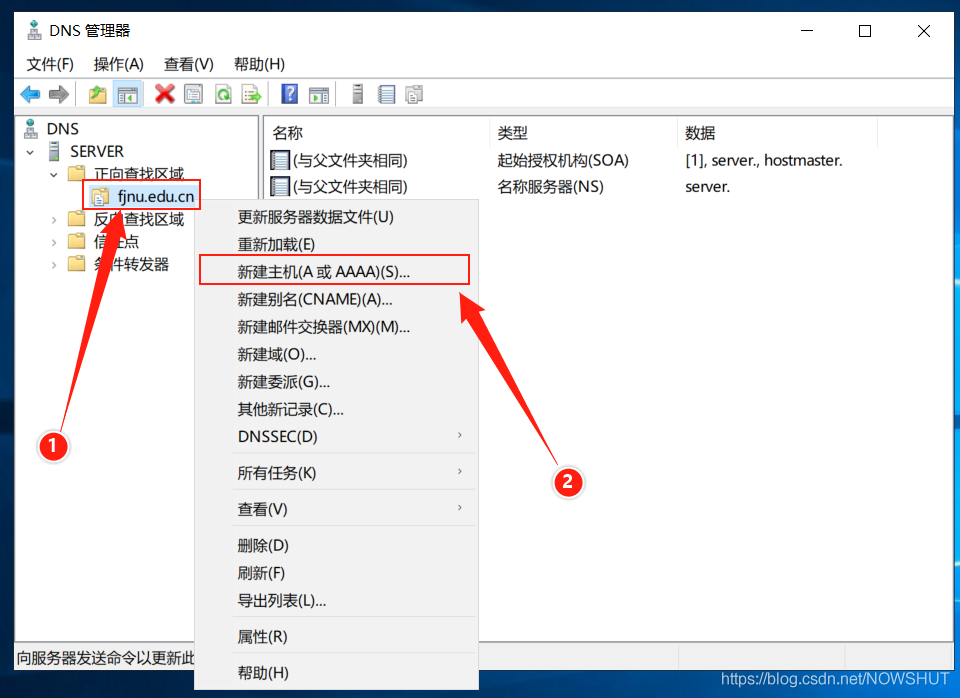Select 正向查找区域 tree item
This screenshot has width=960, height=698.
coord(138,174)
